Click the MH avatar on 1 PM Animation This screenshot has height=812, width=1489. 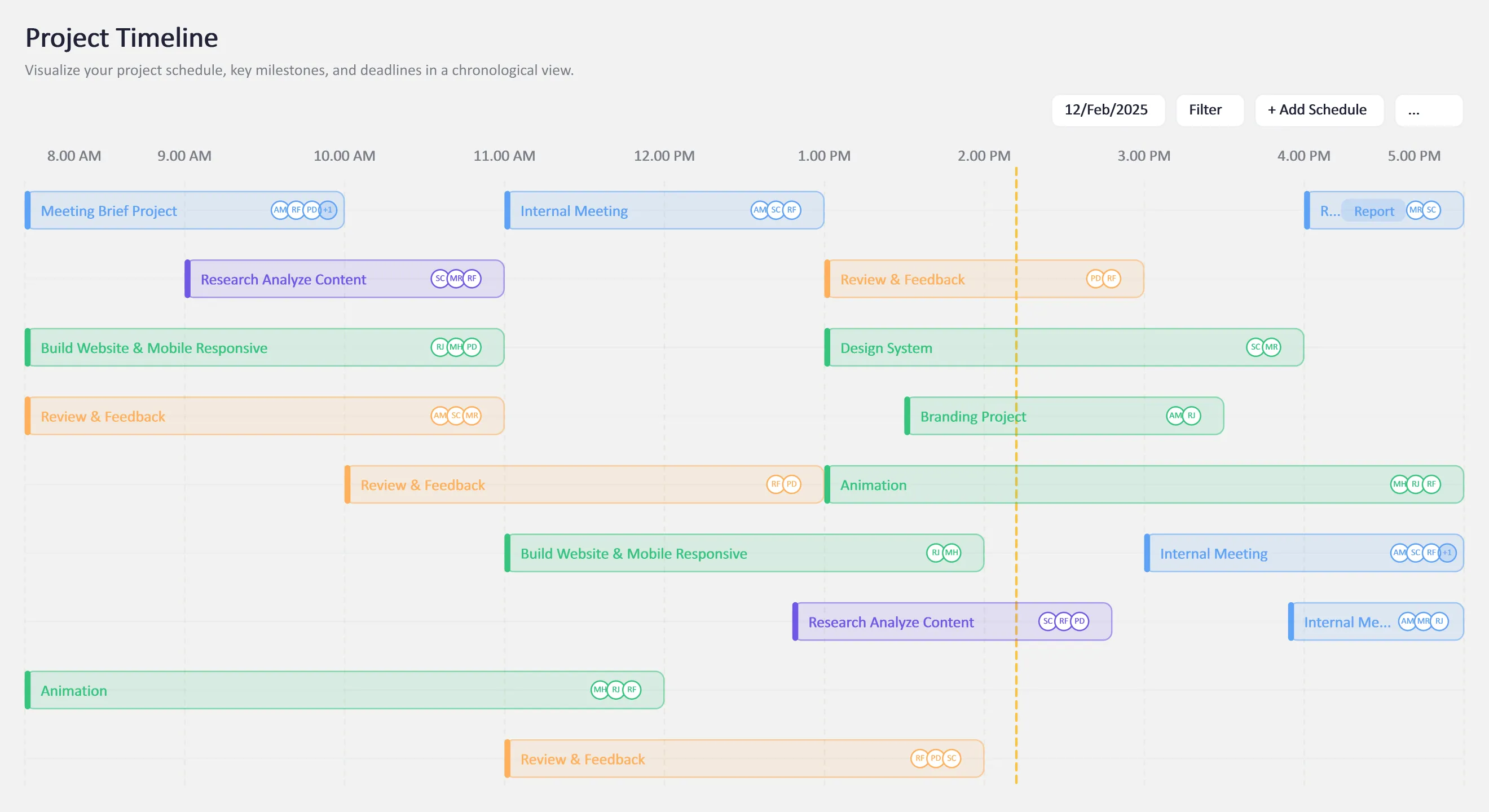click(1399, 484)
